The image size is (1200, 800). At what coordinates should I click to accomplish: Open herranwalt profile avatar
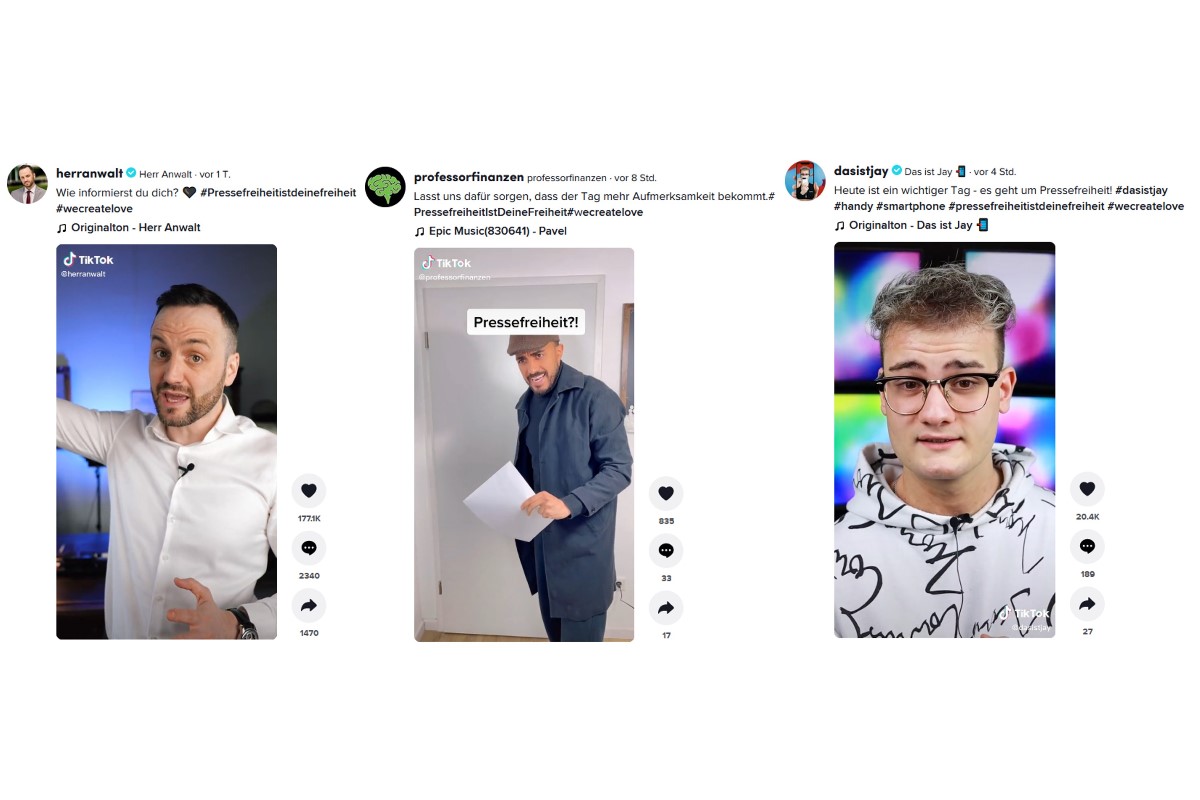coord(27,184)
